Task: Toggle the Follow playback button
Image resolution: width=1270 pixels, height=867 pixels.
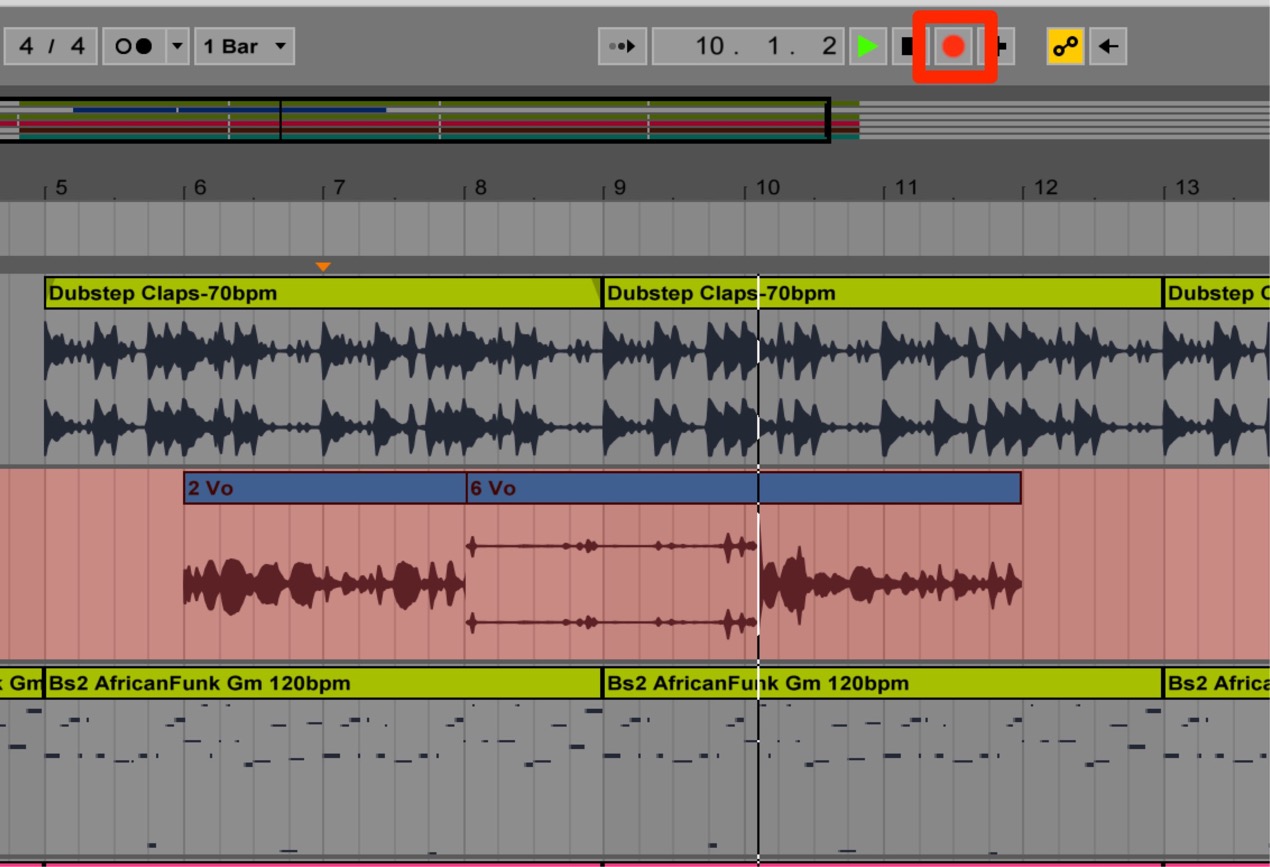Action: pos(623,46)
